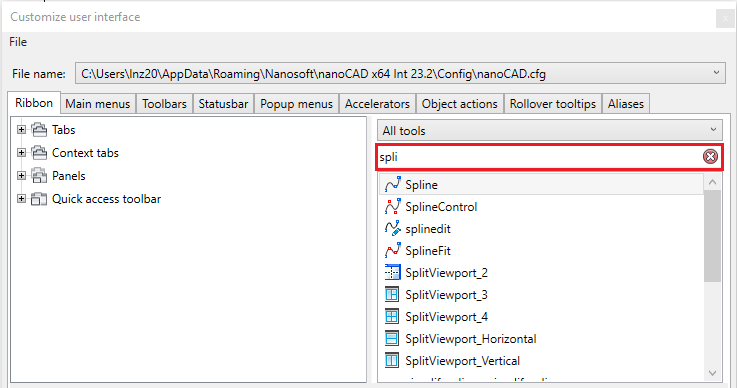Switch to the Popup menus tab
This screenshot has width=737, height=388.
coord(297,103)
